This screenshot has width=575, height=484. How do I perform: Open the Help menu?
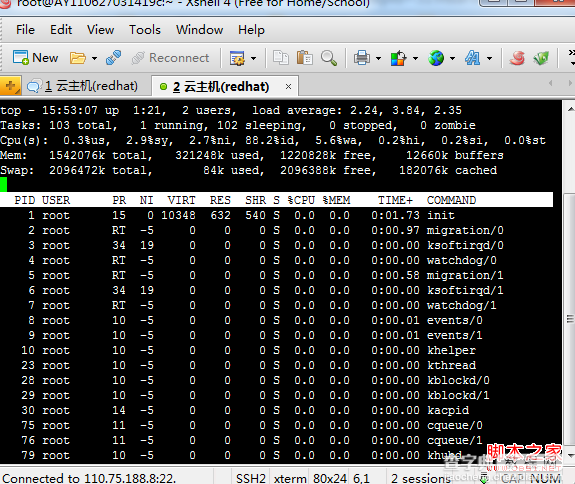click(x=251, y=30)
